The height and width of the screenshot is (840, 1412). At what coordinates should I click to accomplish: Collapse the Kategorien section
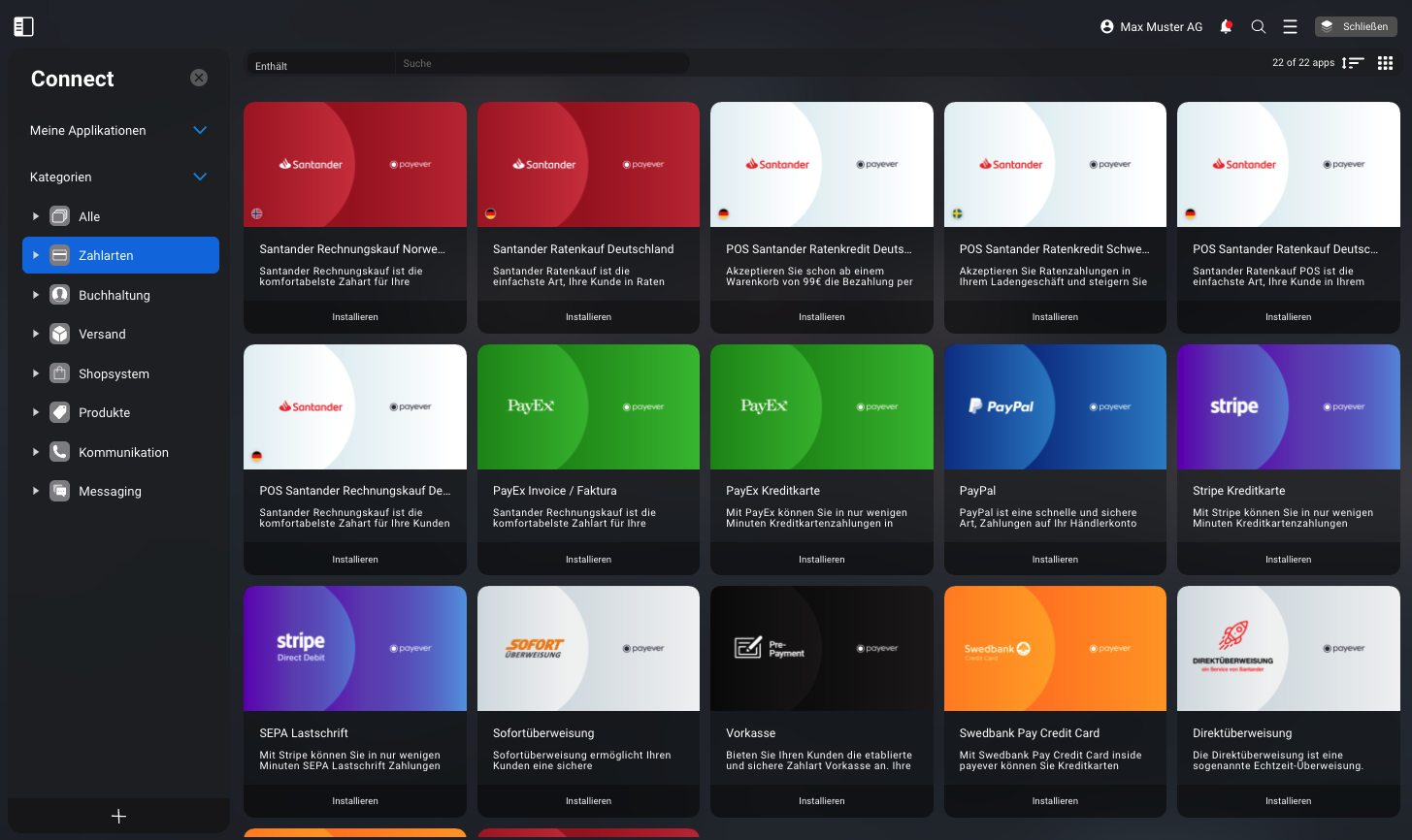(x=200, y=177)
